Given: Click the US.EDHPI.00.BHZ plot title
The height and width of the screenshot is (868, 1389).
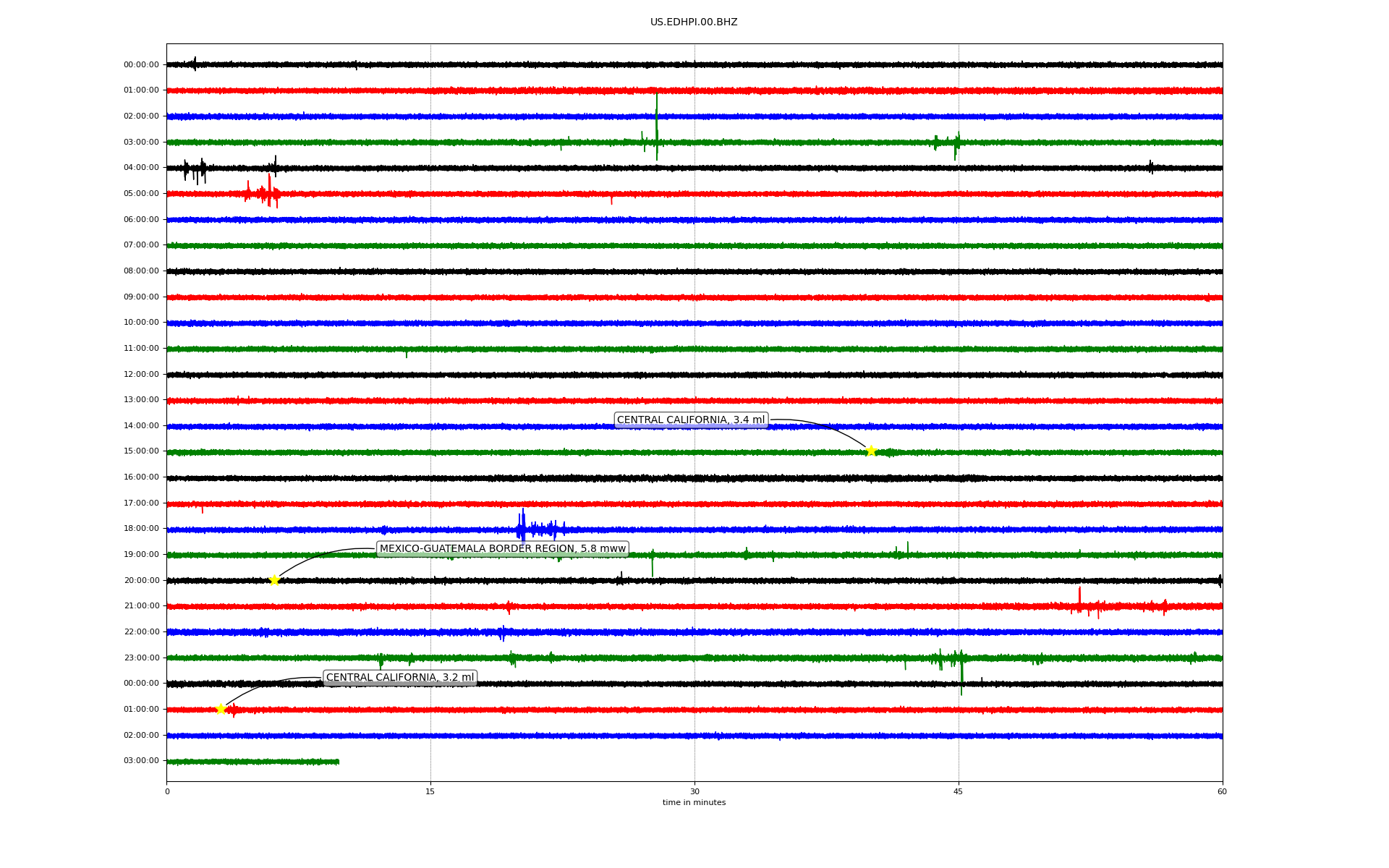Looking at the screenshot, I should tap(693, 22).
